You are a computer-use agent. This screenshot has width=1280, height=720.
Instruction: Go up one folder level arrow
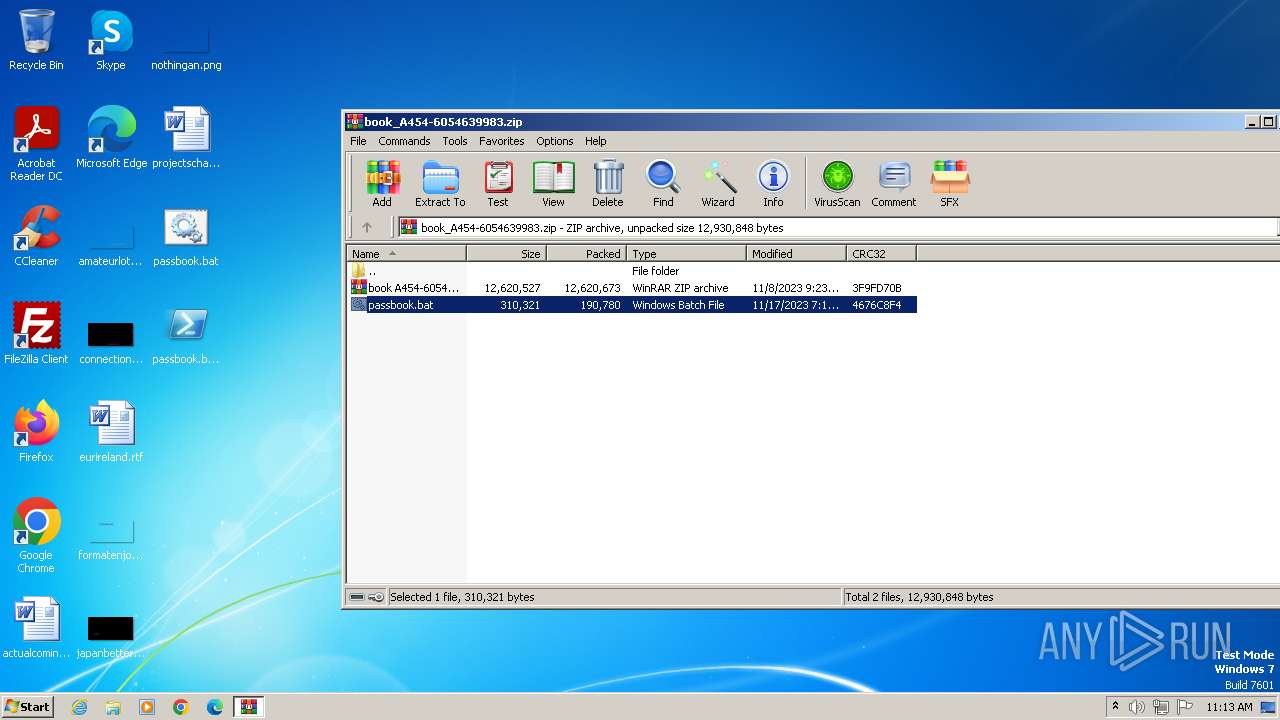tap(367, 227)
